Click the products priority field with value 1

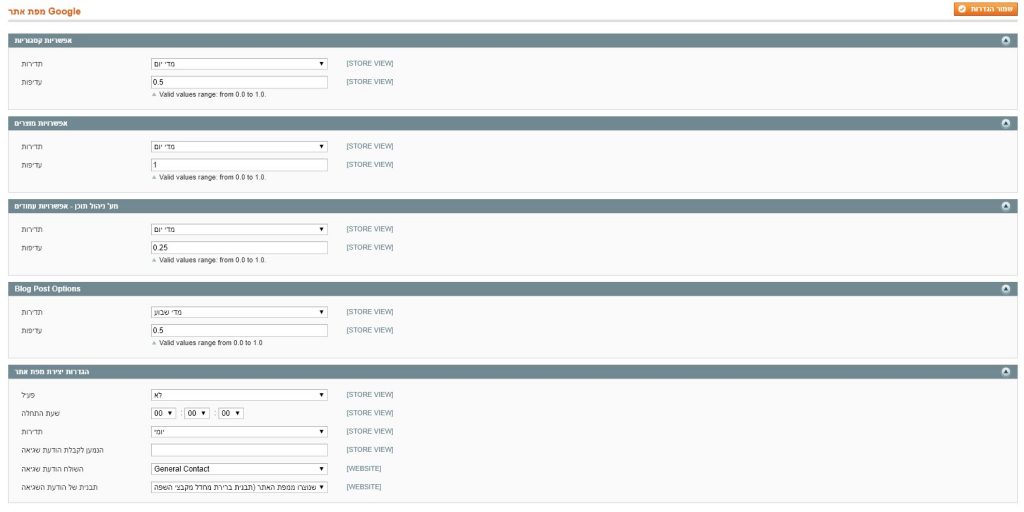point(239,164)
